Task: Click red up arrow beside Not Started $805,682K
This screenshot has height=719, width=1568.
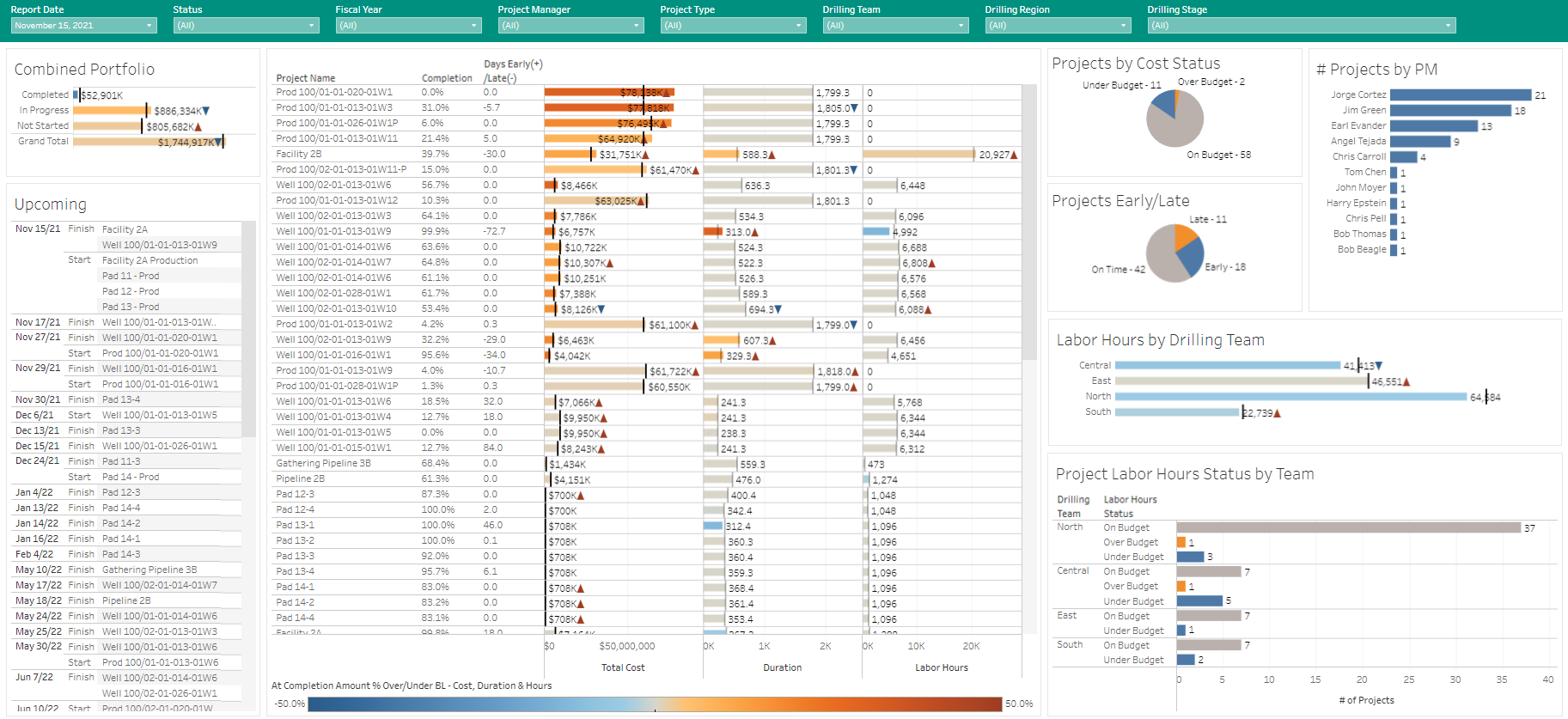Action: (x=198, y=126)
